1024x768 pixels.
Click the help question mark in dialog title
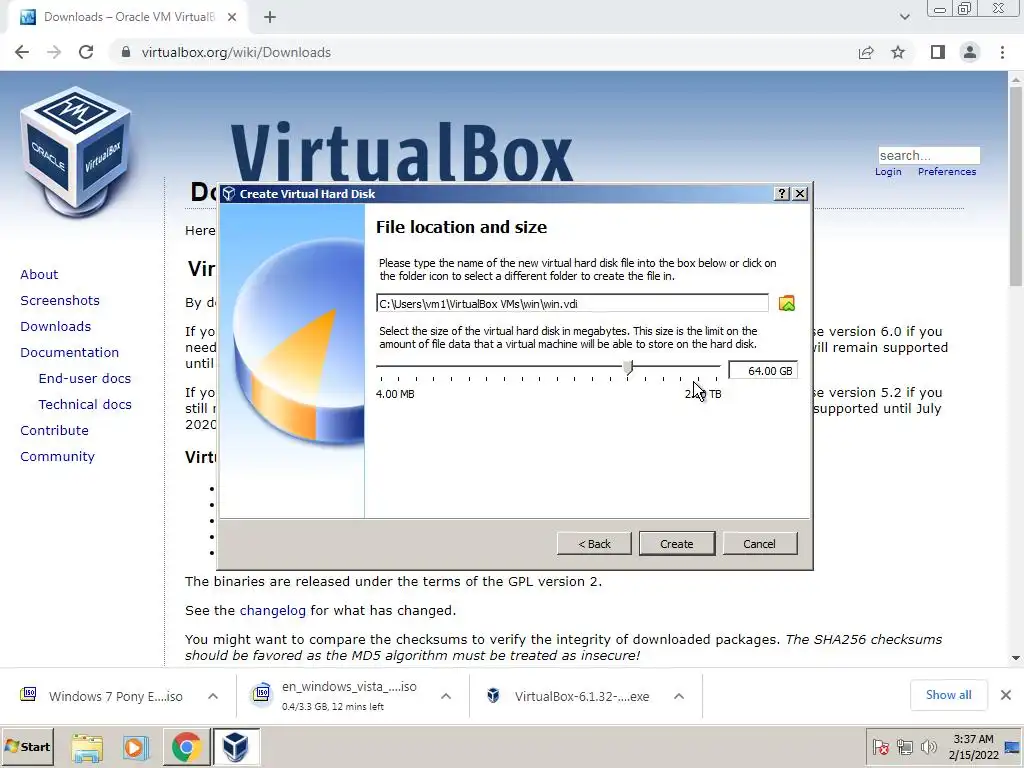[x=781, y=194]
